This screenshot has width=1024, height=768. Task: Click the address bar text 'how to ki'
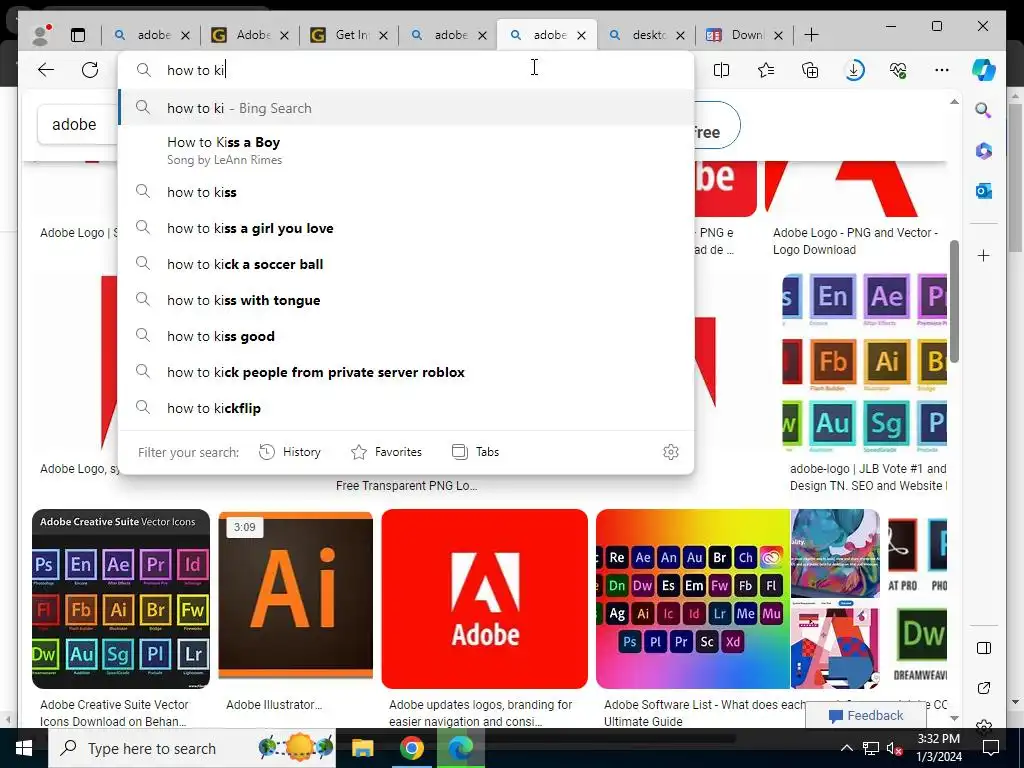click(196, 70)
